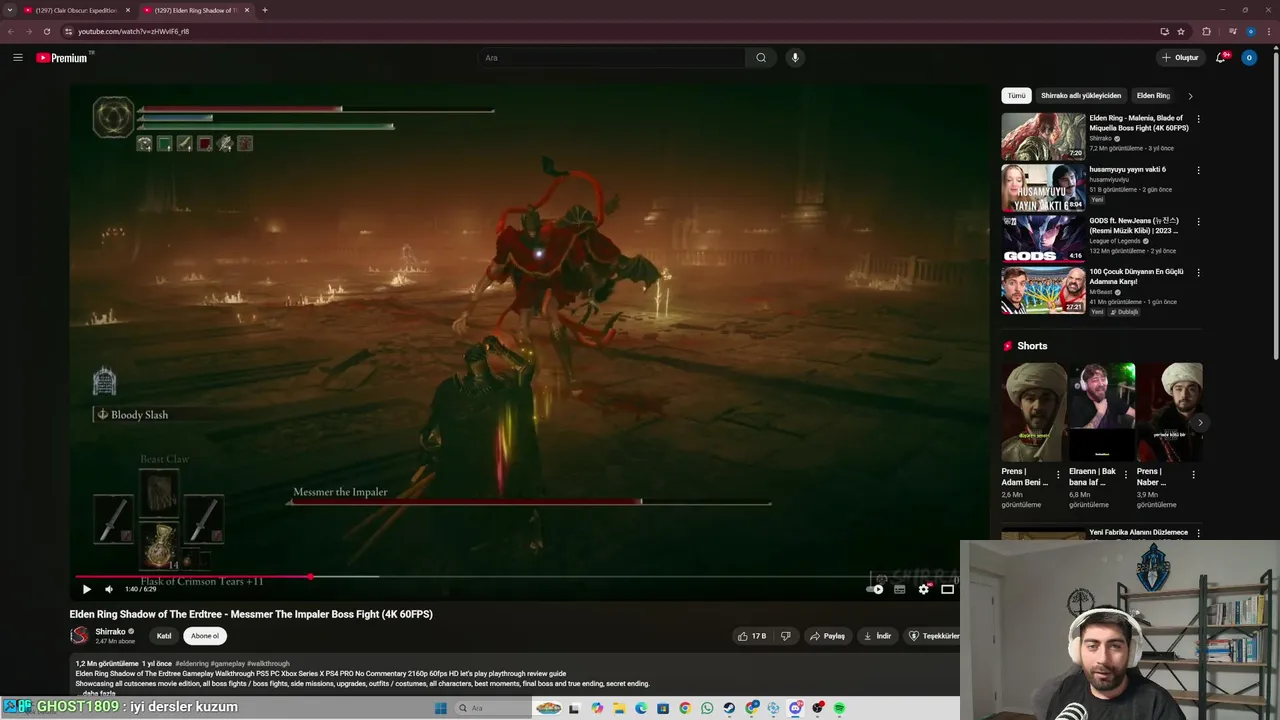Viewport: 1280px width, 720px height.
Task: Like the video with thumbs up
Action: pos(752,636)
